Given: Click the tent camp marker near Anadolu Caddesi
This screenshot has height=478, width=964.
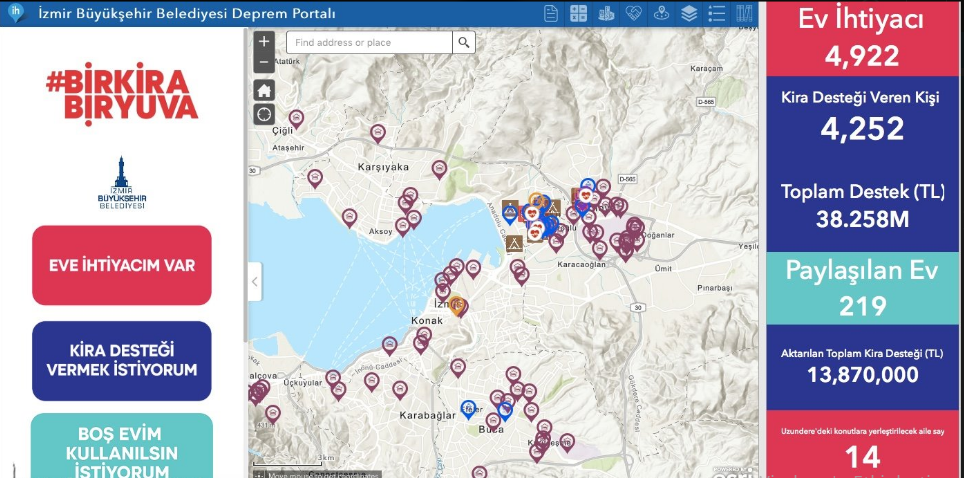Looking at the screenshot, I should coord(515,243).
